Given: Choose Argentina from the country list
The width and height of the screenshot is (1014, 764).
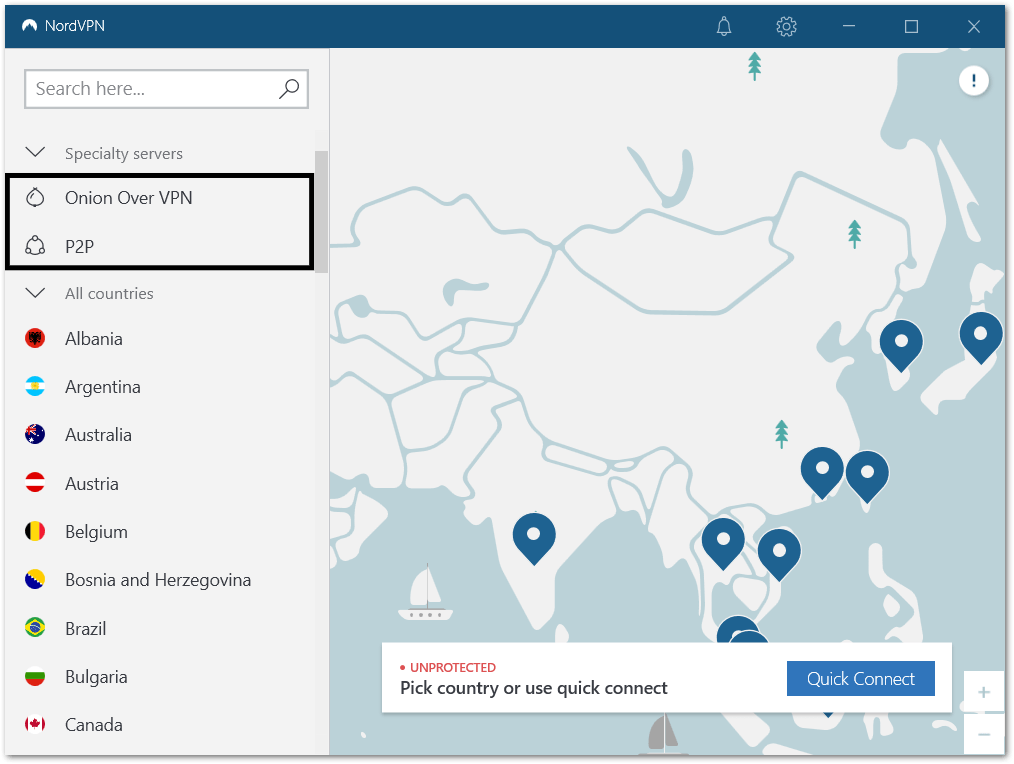Looking at the screenshot, I should click(x=102, y=387).
